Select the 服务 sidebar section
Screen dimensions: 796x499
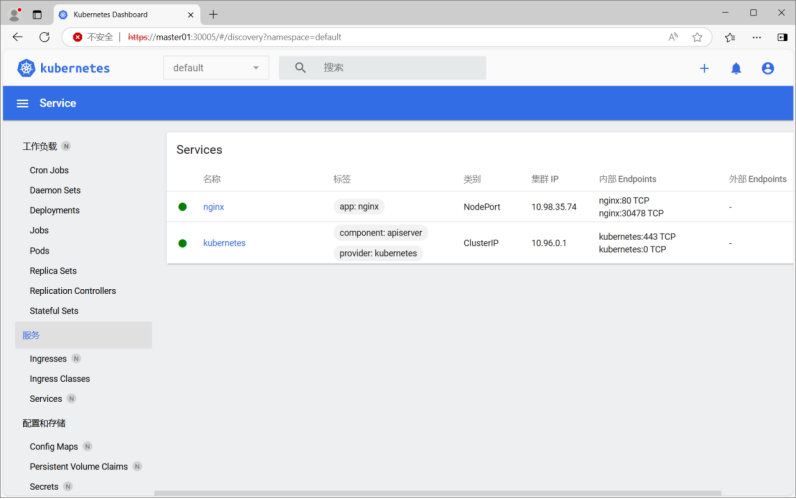(x=83, y=335)
